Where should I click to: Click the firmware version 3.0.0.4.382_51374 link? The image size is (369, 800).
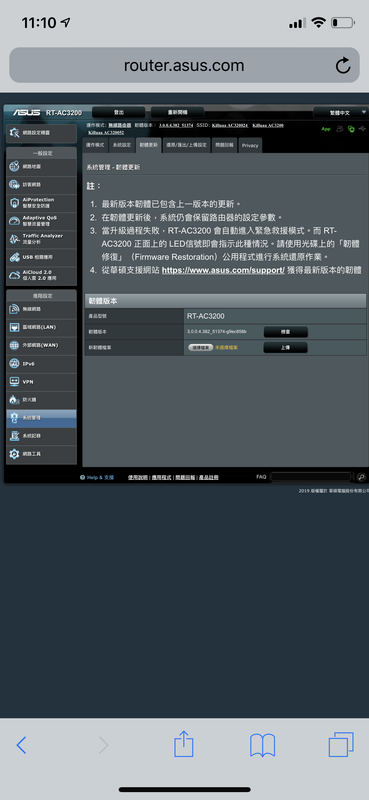point(176,125)
